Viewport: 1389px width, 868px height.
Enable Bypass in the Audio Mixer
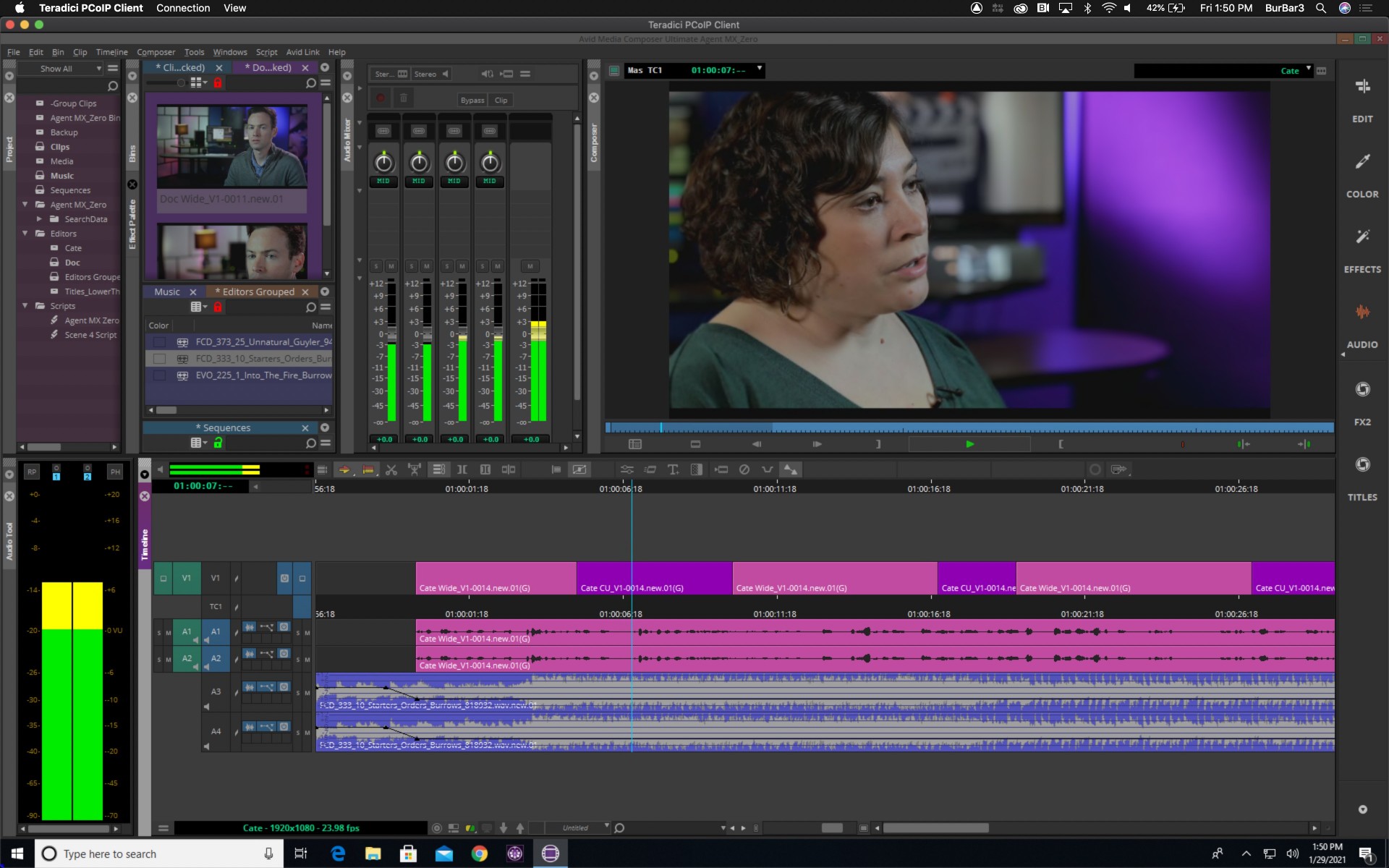(472, 100)
